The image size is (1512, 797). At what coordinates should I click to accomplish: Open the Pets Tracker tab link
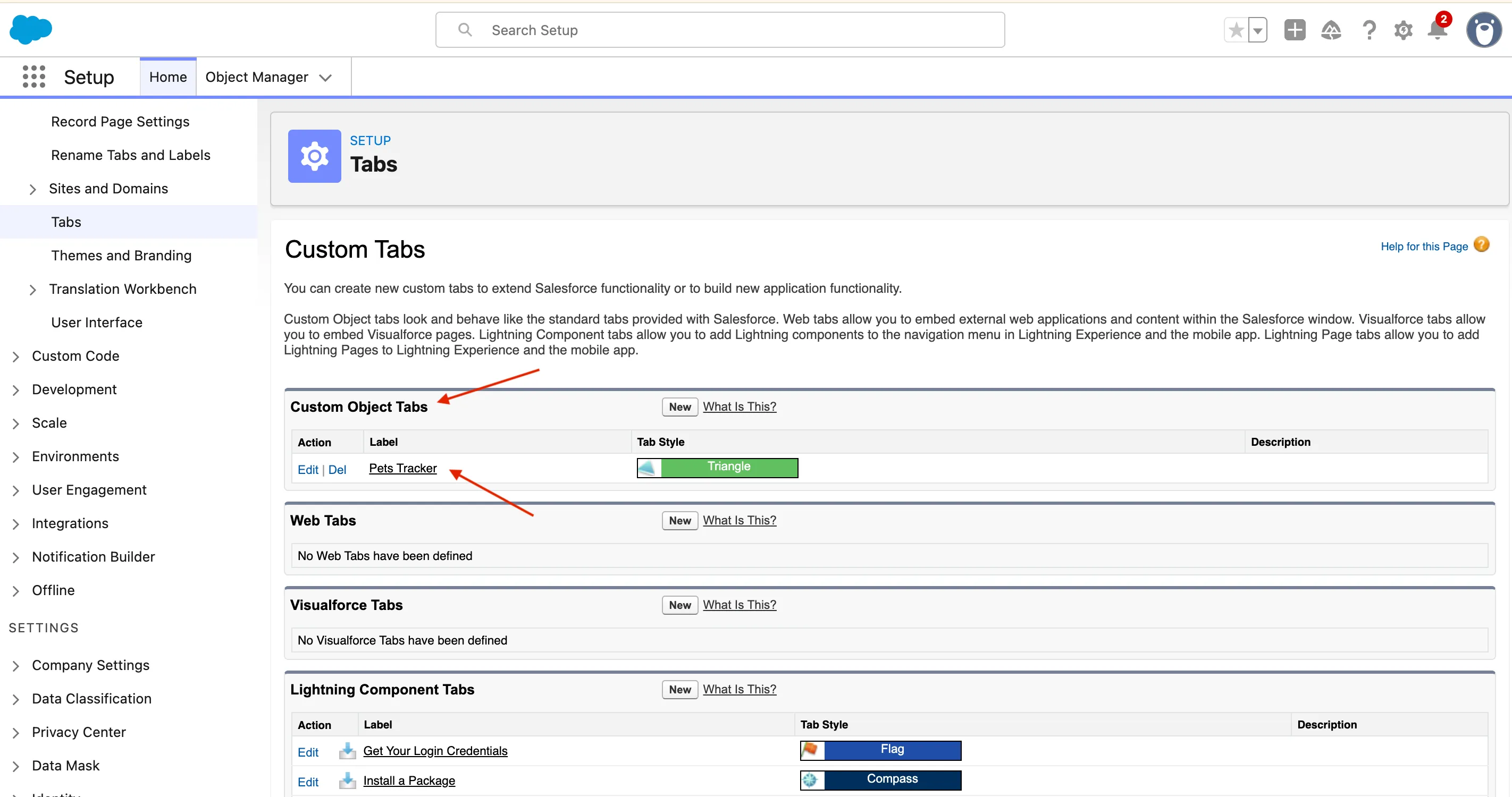click(x=402, y=468)
